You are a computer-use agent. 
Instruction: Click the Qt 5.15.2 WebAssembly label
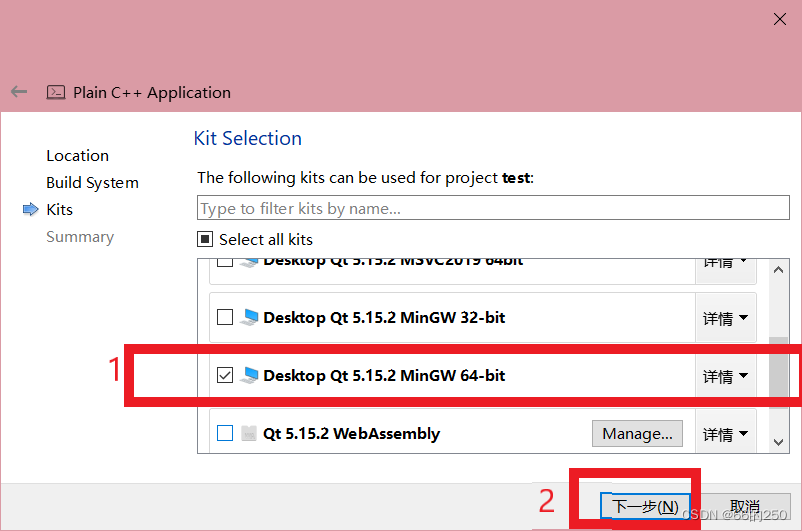coord(351,433)
